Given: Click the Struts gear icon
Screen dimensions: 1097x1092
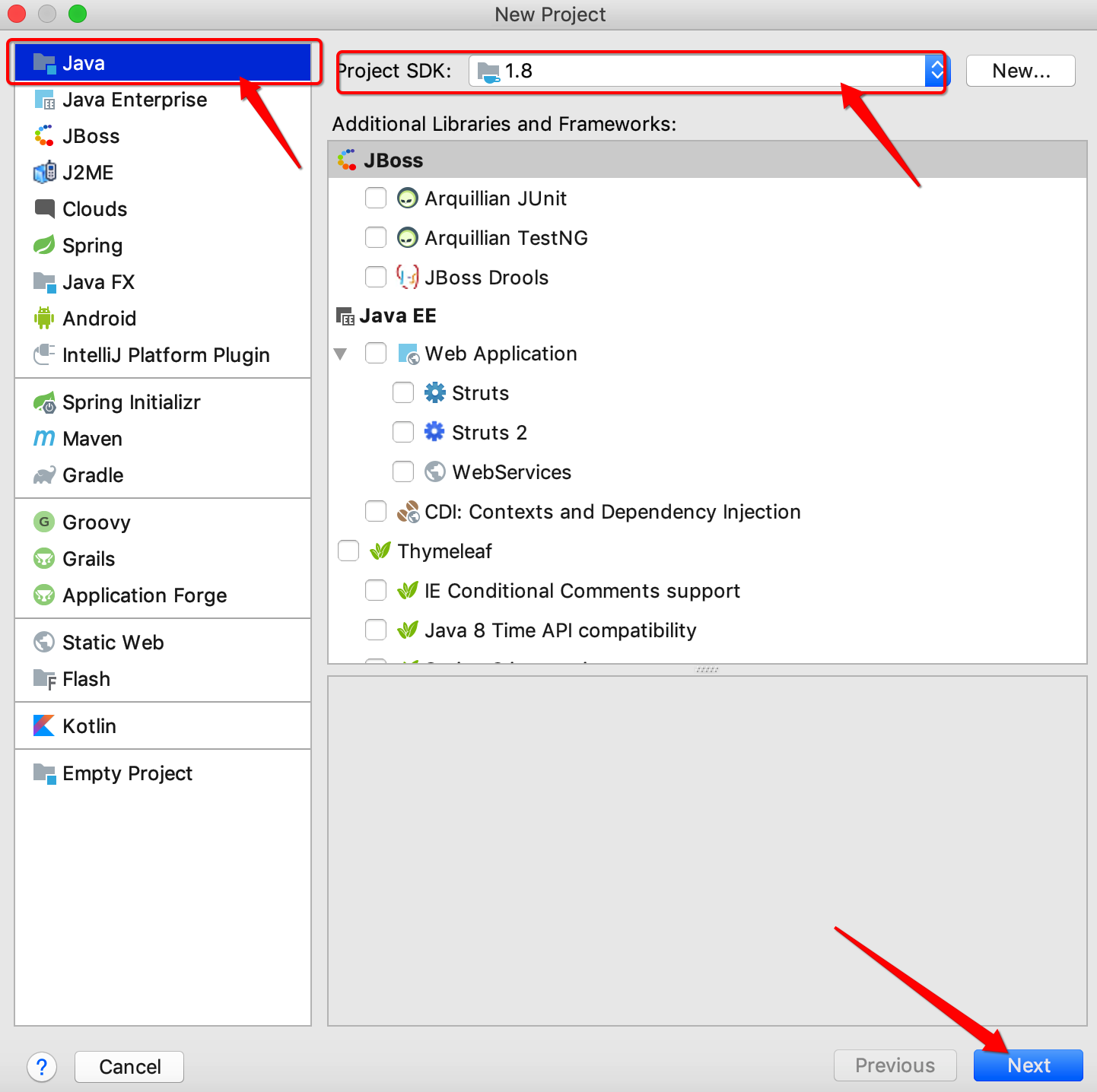Looking at the screenshot, I should point(435,392).
